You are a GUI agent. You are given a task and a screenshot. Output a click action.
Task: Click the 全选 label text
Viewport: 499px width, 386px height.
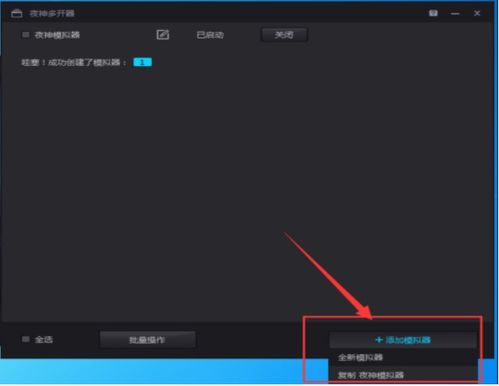pos(43,340)
